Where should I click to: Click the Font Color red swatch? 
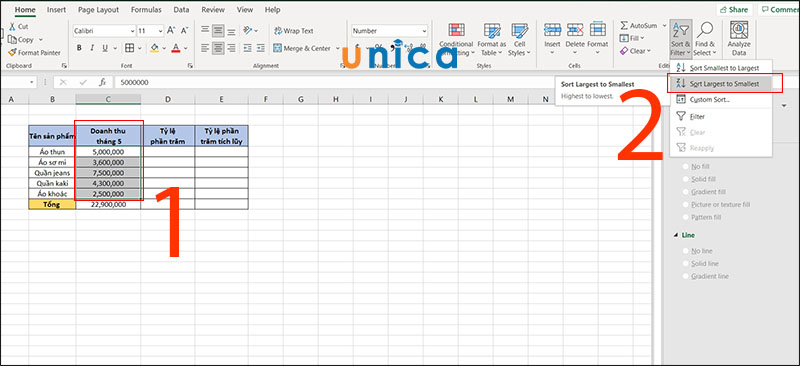coord(176,48)
